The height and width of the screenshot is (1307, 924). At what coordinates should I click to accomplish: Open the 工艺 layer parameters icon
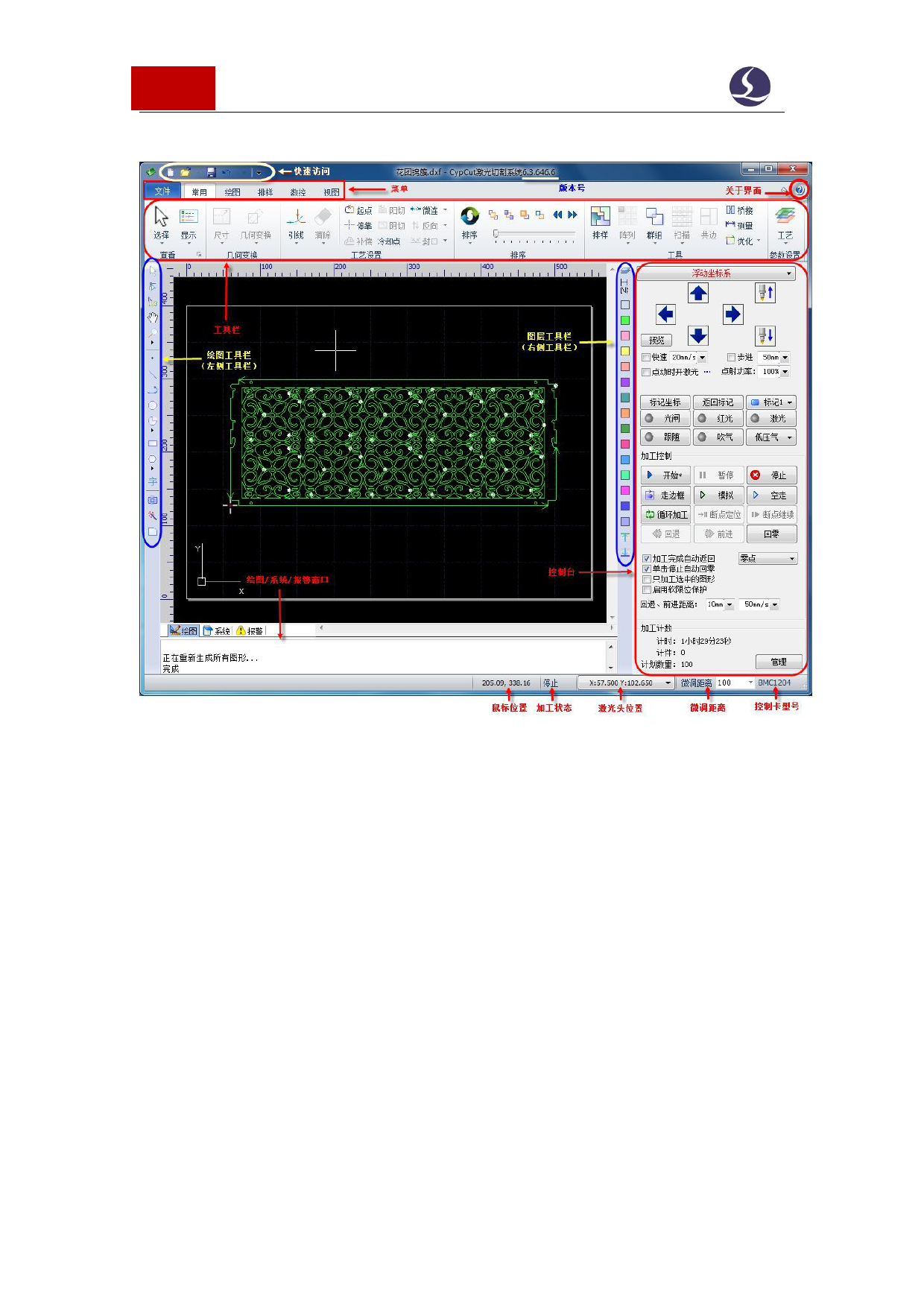click(x=785, y=218)
